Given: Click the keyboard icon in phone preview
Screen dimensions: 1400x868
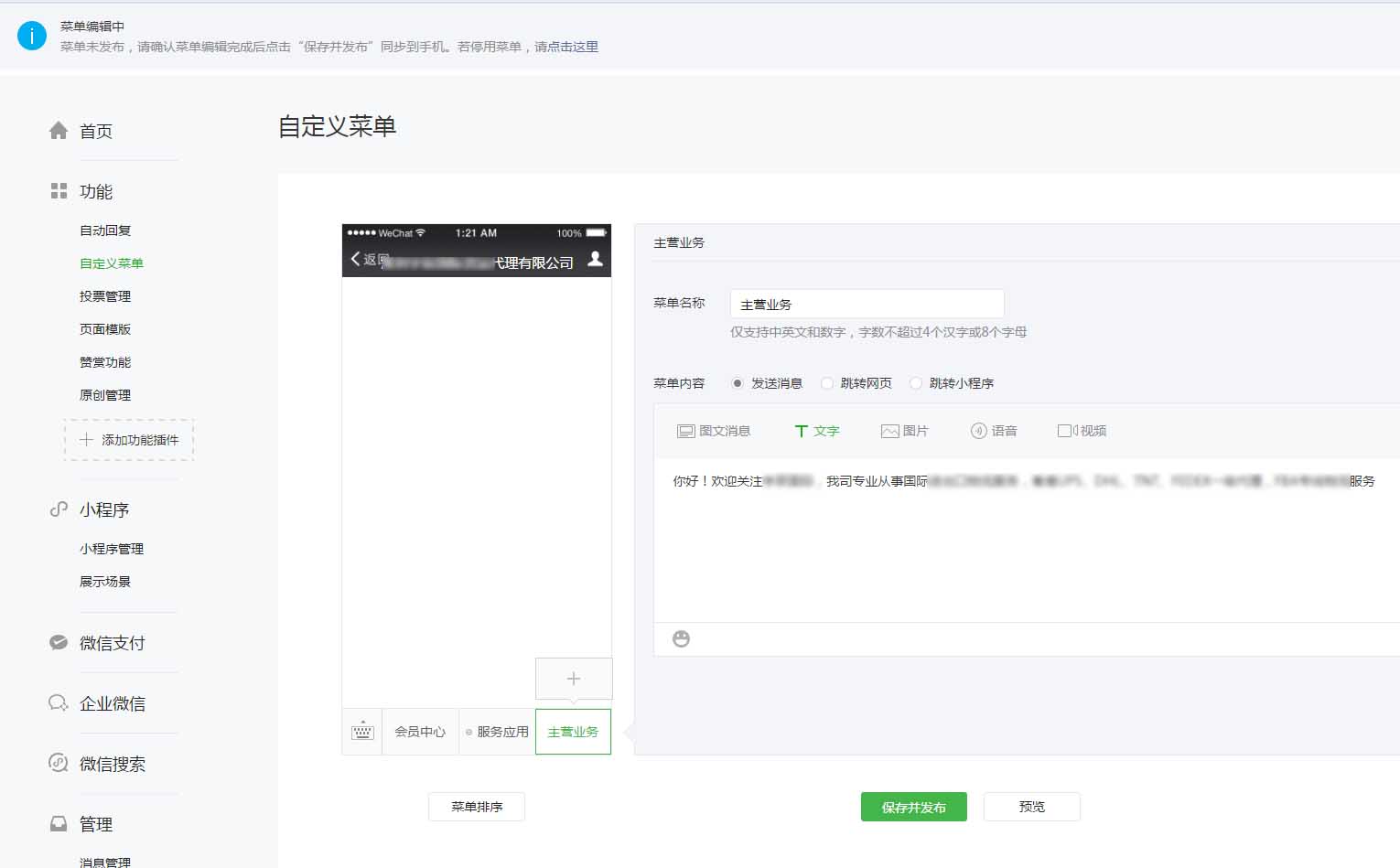Looking at the screenshot, I should click(362, 732).
